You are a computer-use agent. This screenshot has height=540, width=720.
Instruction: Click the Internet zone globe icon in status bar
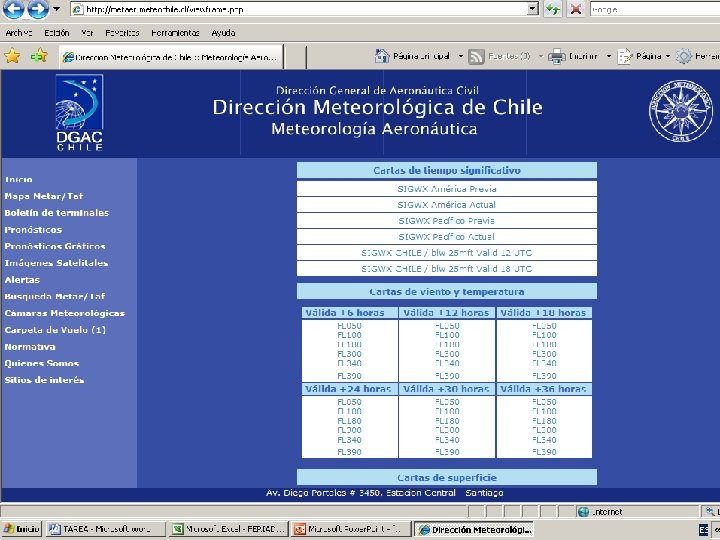pyautogui.click(x=583, y=512)
